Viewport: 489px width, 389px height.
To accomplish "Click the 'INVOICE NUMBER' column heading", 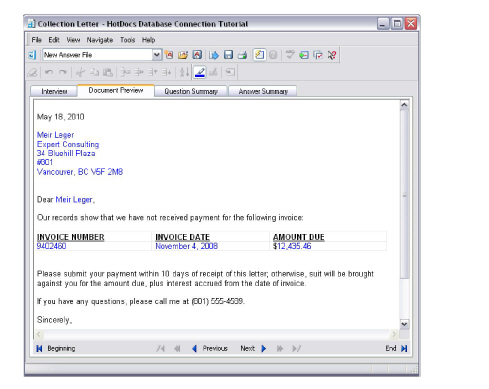I will tap(71, 237).
